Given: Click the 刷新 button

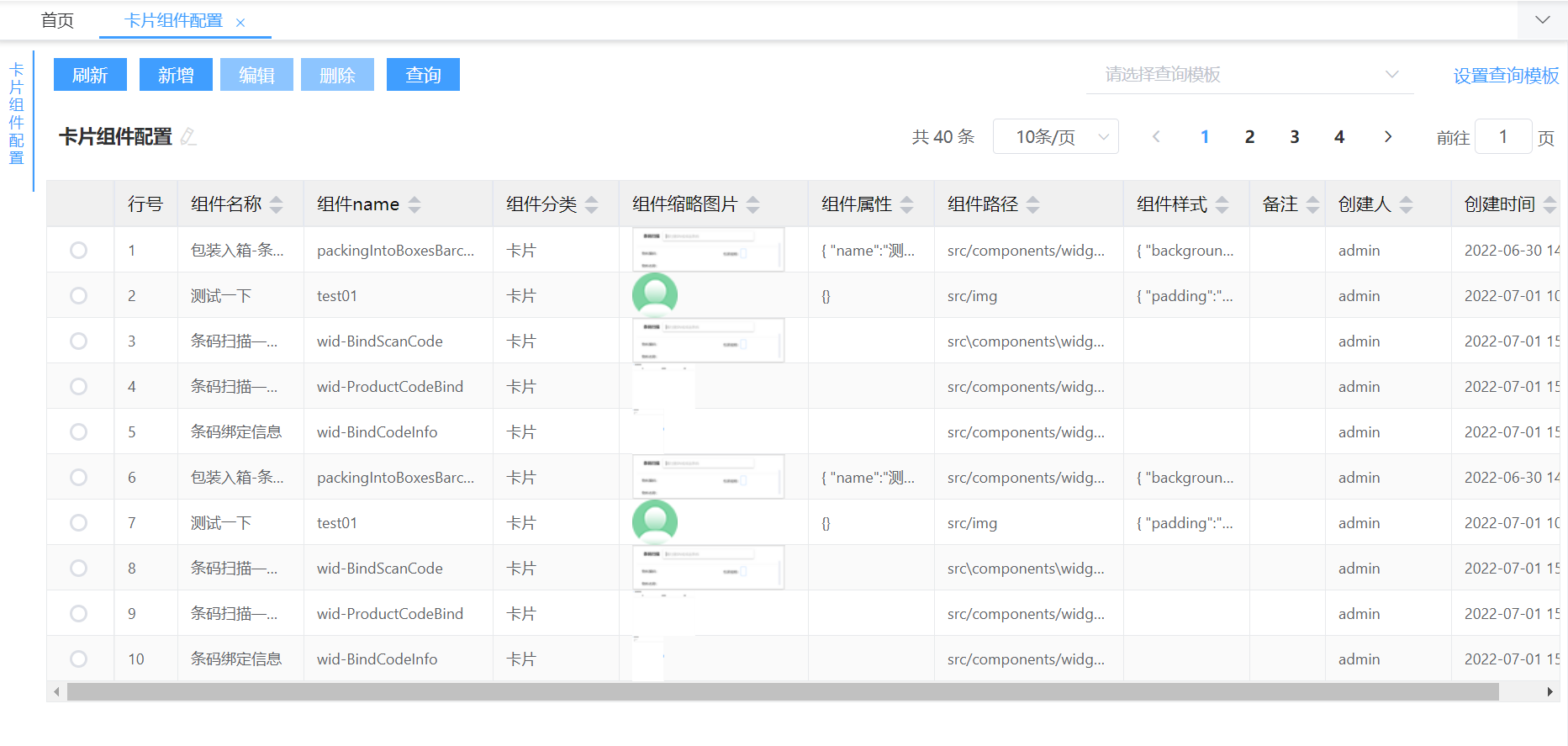Looking at the screenshot, I should (x=90, y=75).
